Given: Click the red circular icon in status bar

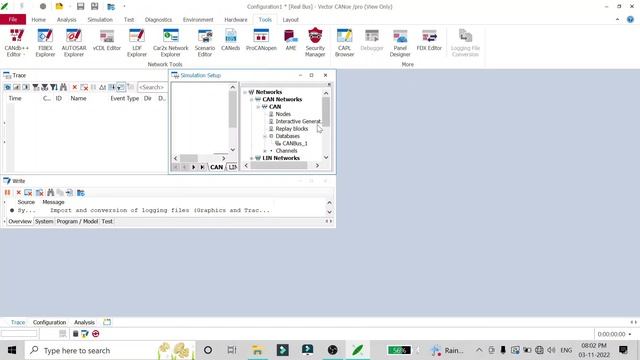Looking at the screenshot, I should tap(96, 334).
